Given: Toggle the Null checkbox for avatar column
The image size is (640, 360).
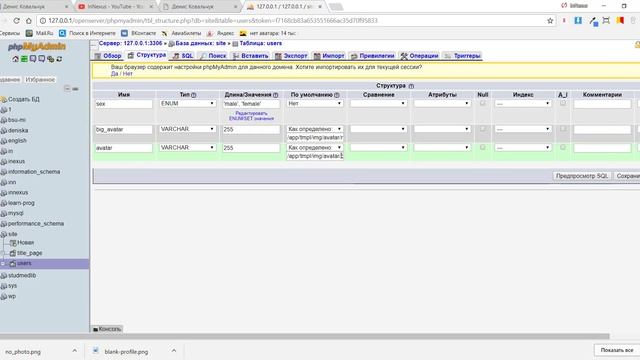Looking at the screenshot, I should [482, 147].
